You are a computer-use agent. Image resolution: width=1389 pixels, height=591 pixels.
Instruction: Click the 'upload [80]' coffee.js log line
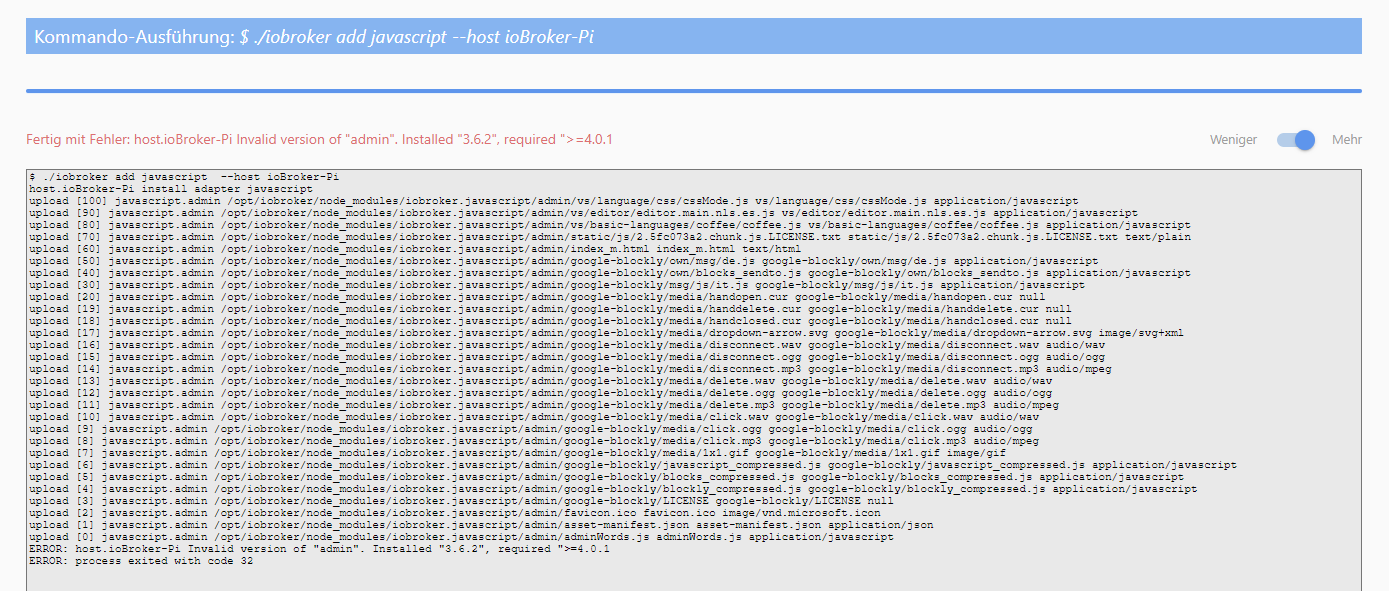609,224
